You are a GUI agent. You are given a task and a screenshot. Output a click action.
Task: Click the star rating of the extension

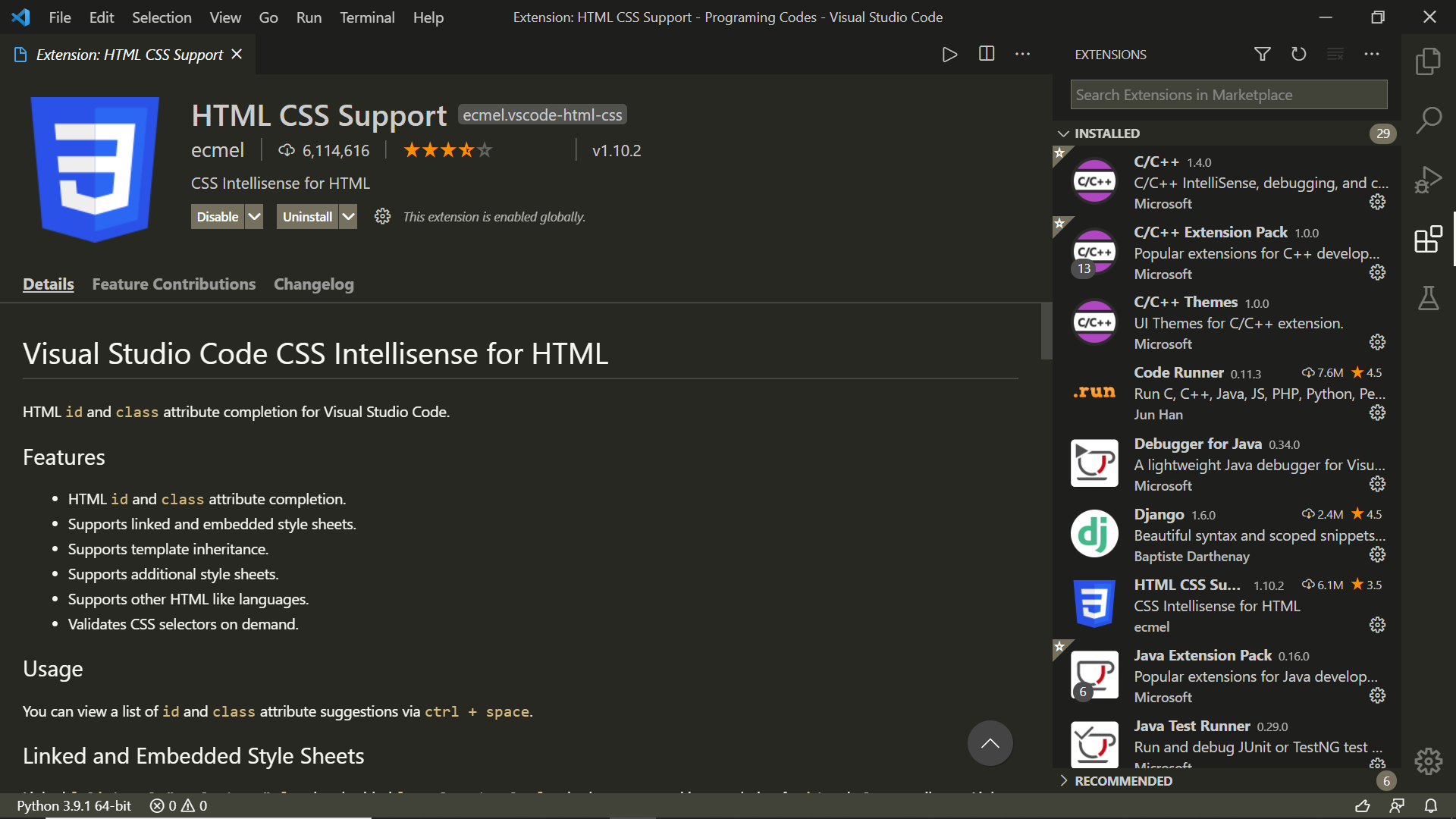[448, 150]
